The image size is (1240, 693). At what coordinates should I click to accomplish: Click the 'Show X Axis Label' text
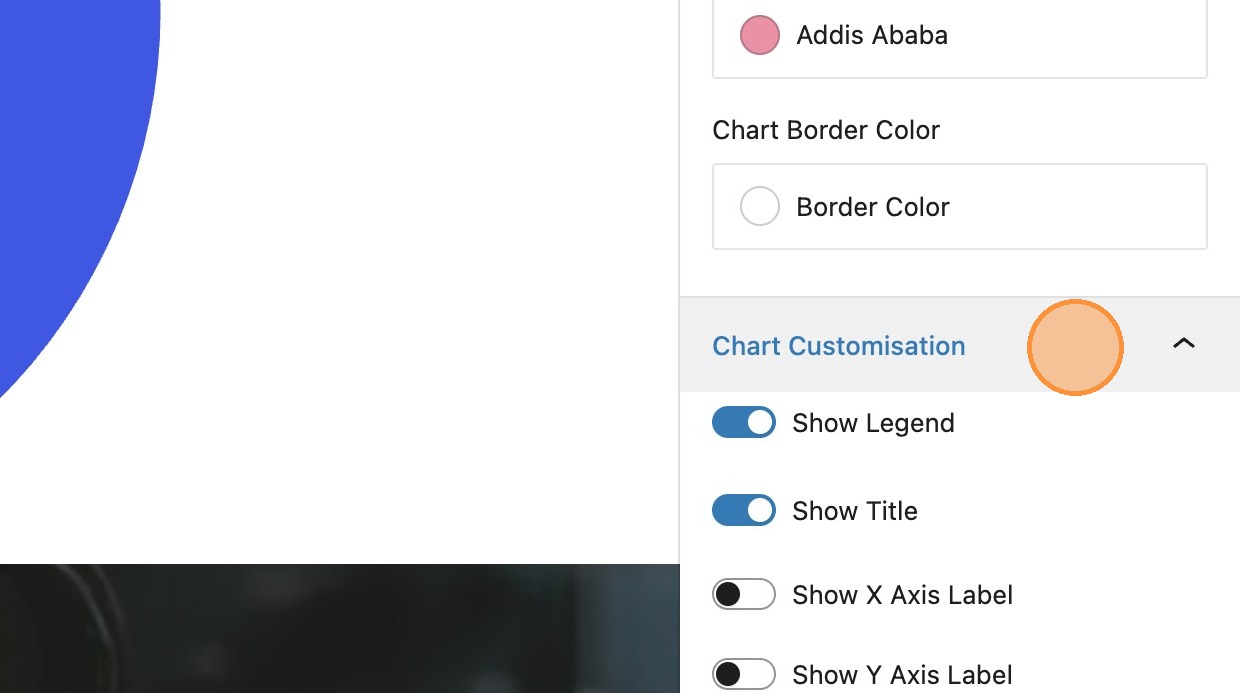[902, 595]
